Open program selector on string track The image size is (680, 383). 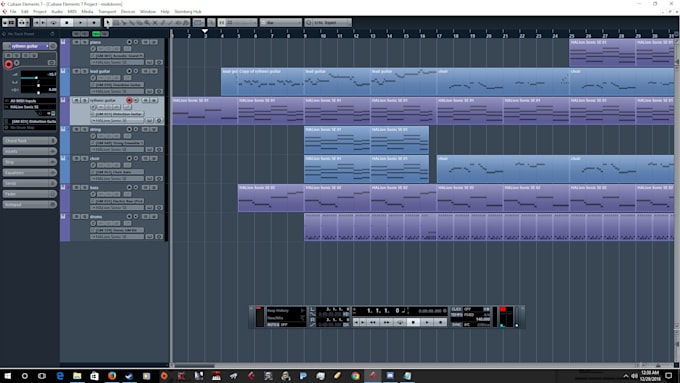[117, 143]
